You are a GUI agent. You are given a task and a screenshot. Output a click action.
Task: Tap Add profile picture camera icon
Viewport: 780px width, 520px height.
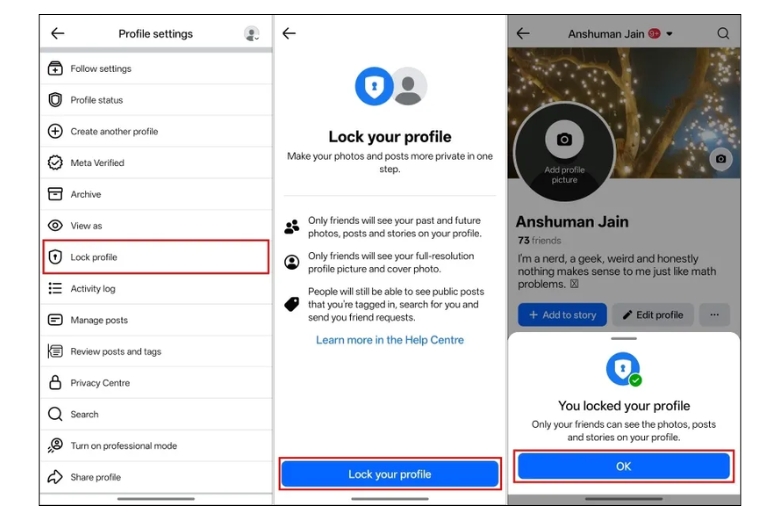(x=564, y=139)
